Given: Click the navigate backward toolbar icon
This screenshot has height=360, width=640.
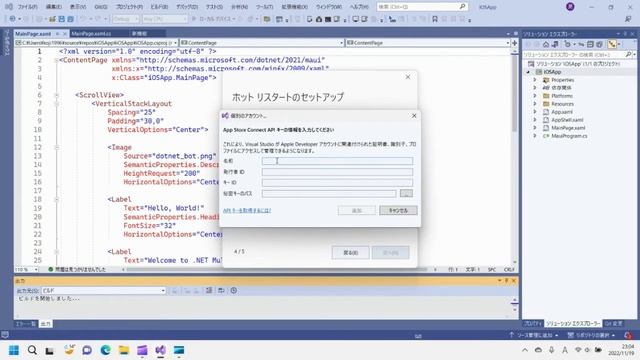Looking at the screenshot, I should coord(13,19).
